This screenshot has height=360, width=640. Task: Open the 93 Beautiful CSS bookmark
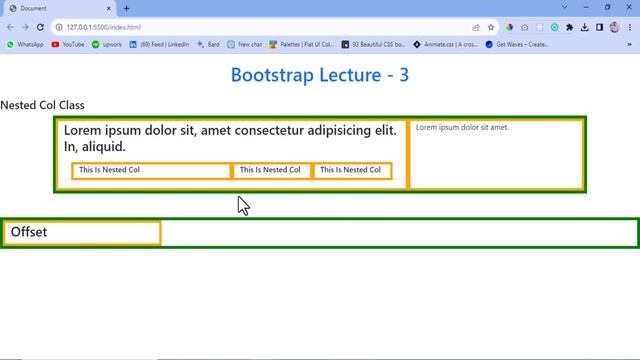click(373, 44)
